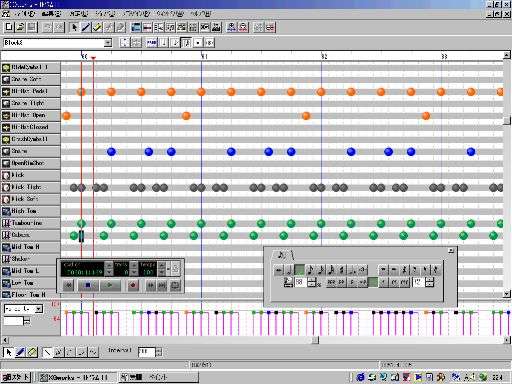The image size is (512, 384).
Task: Click the Save floppy disk icon
Action: pos(32,27)
